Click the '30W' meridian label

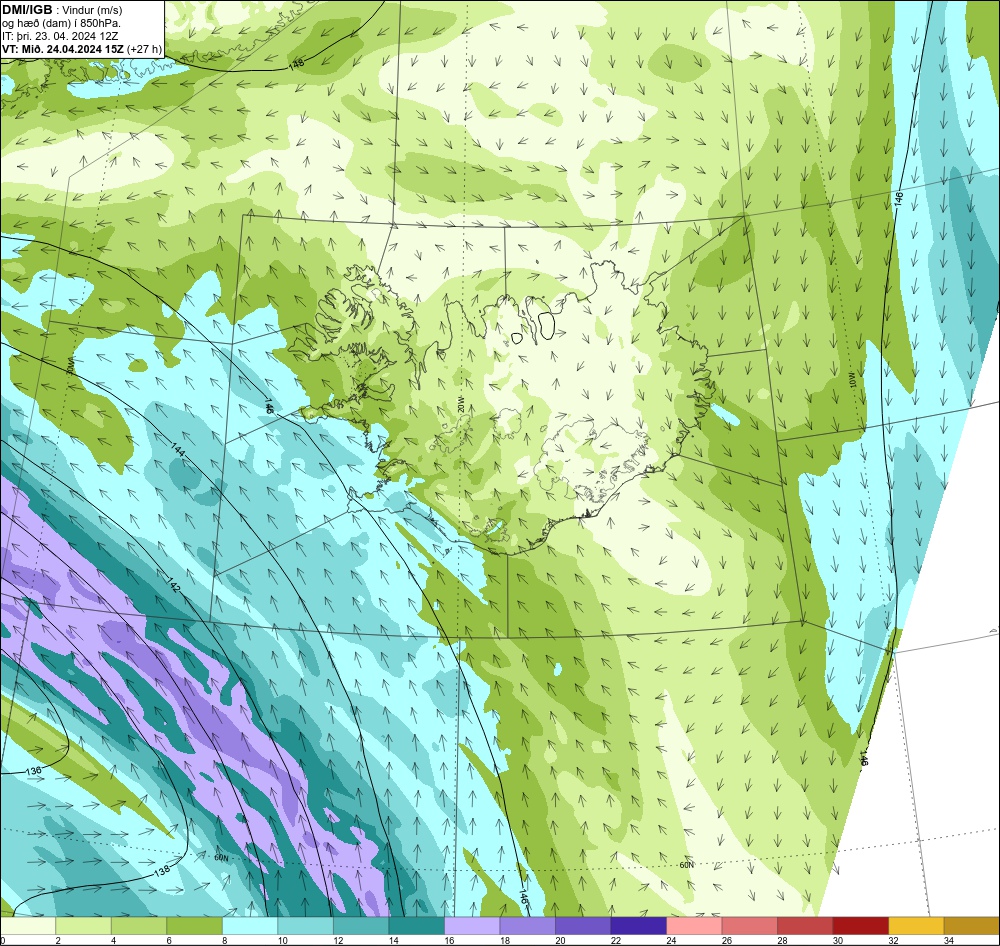(70, 368)
